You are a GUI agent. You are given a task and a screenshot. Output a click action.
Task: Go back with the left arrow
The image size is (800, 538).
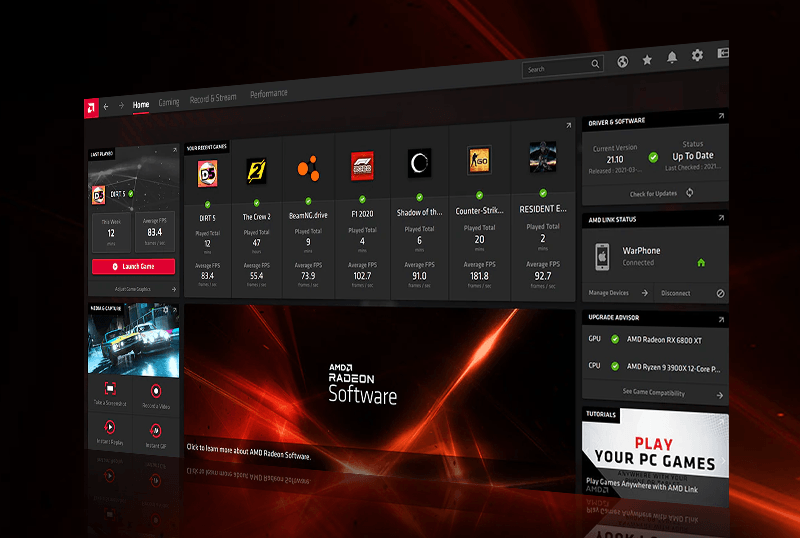tap(106, 107)
